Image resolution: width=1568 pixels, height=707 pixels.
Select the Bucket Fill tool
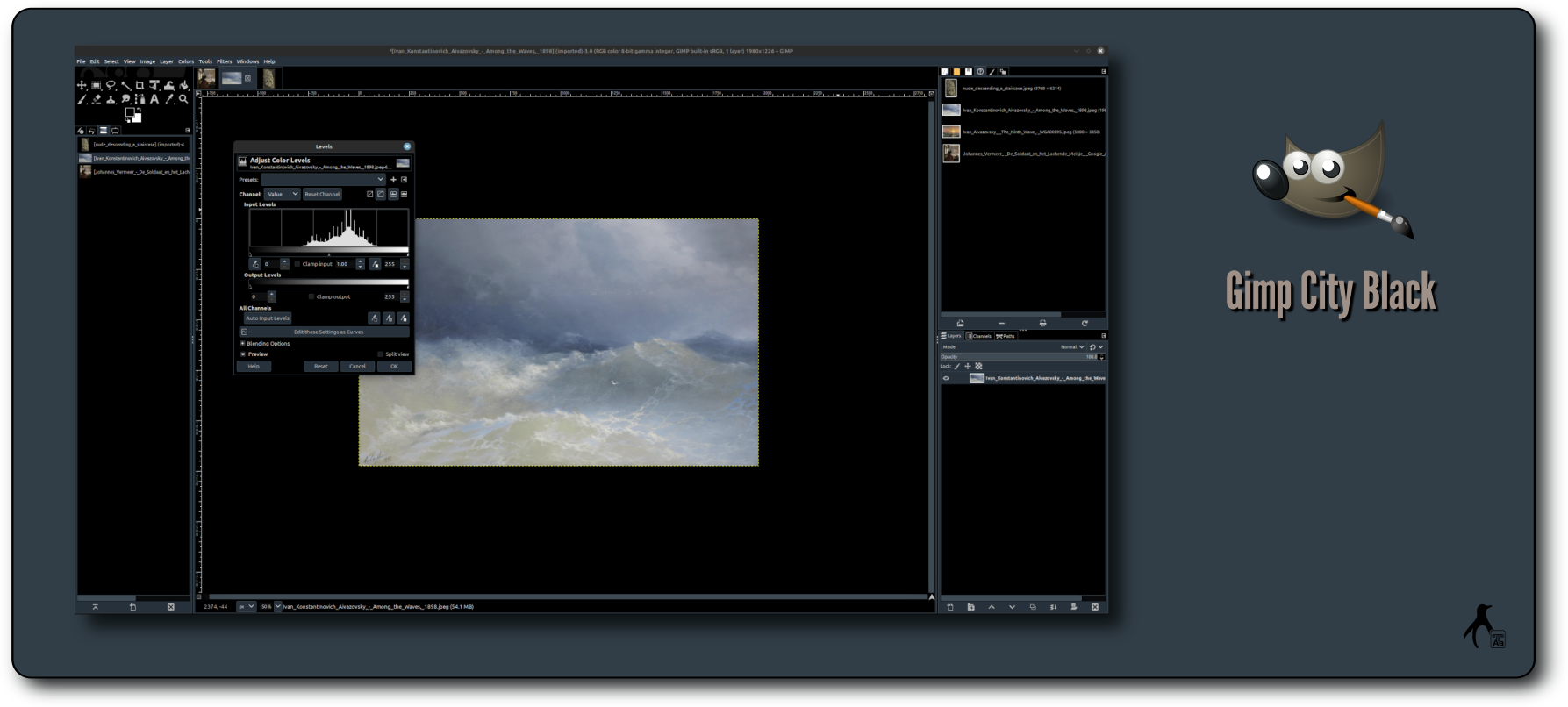click(x=183, y=85)
